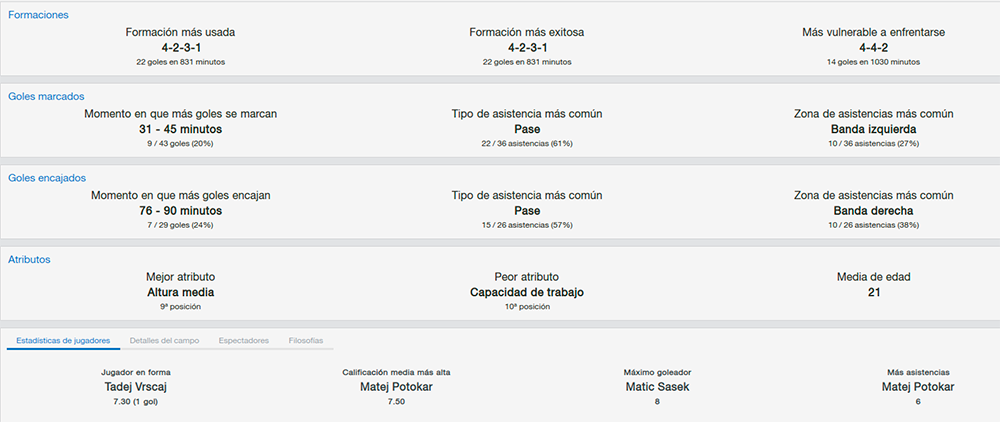The image size is (1000, 422).
Task: Click the 76 - 90 minutos value
Action: tap(180, 211)
